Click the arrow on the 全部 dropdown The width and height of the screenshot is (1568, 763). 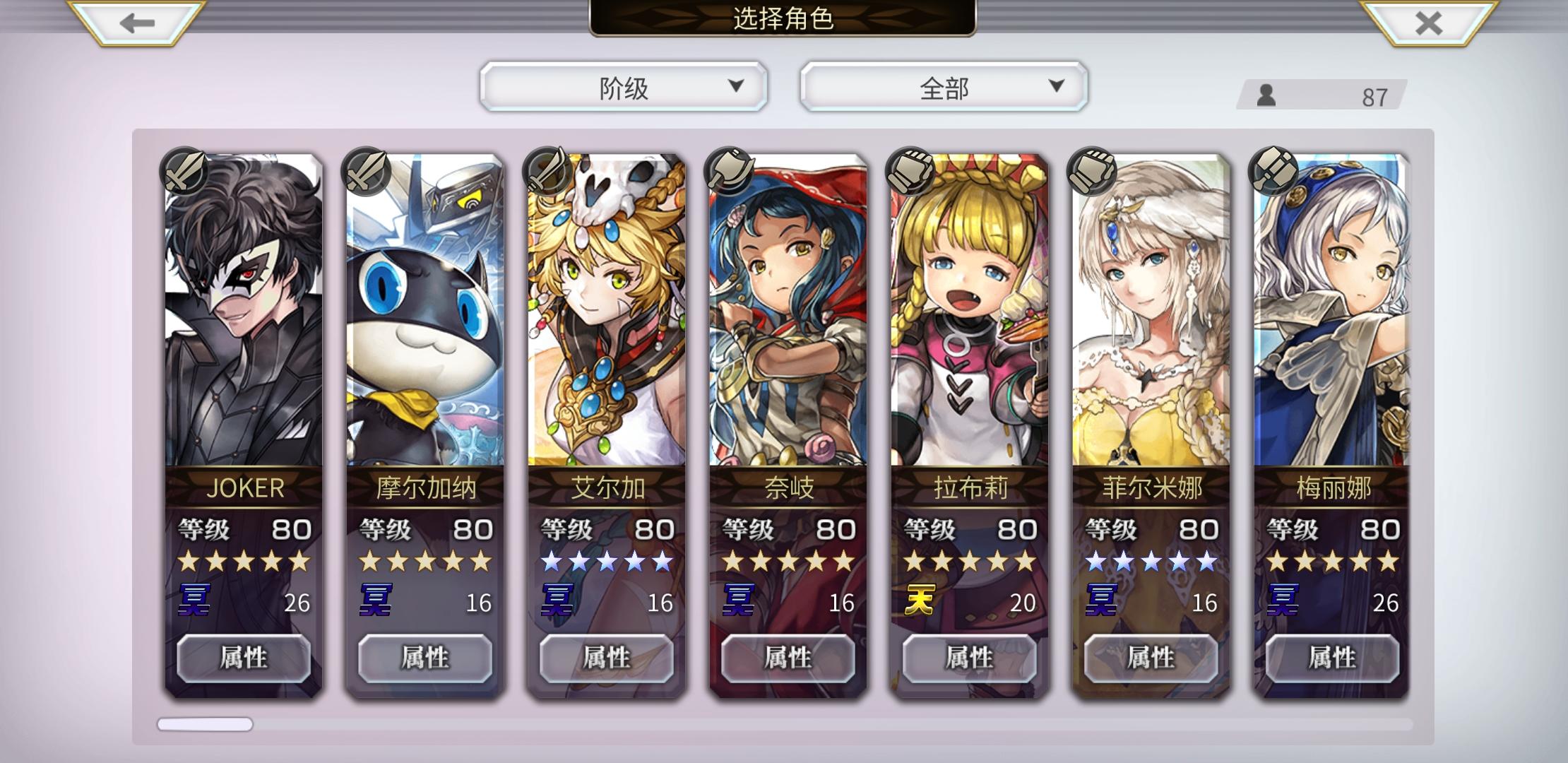point(1056,86)
